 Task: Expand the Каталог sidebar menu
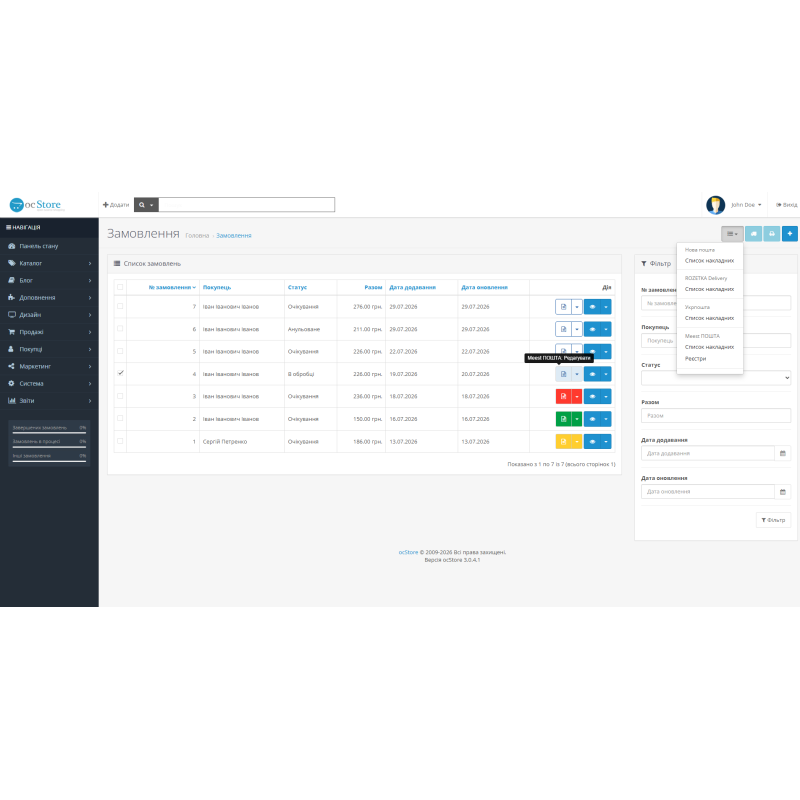click(49, 263)
